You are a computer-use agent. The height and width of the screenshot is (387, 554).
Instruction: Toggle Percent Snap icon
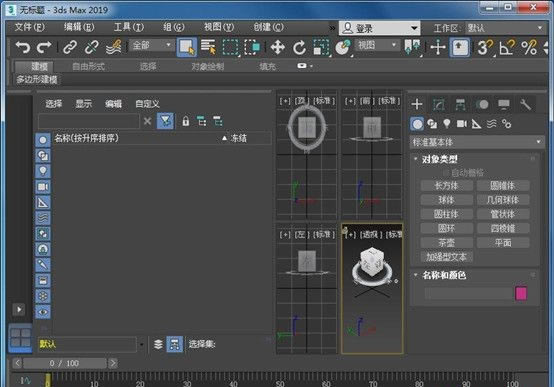tap(529, 47)
